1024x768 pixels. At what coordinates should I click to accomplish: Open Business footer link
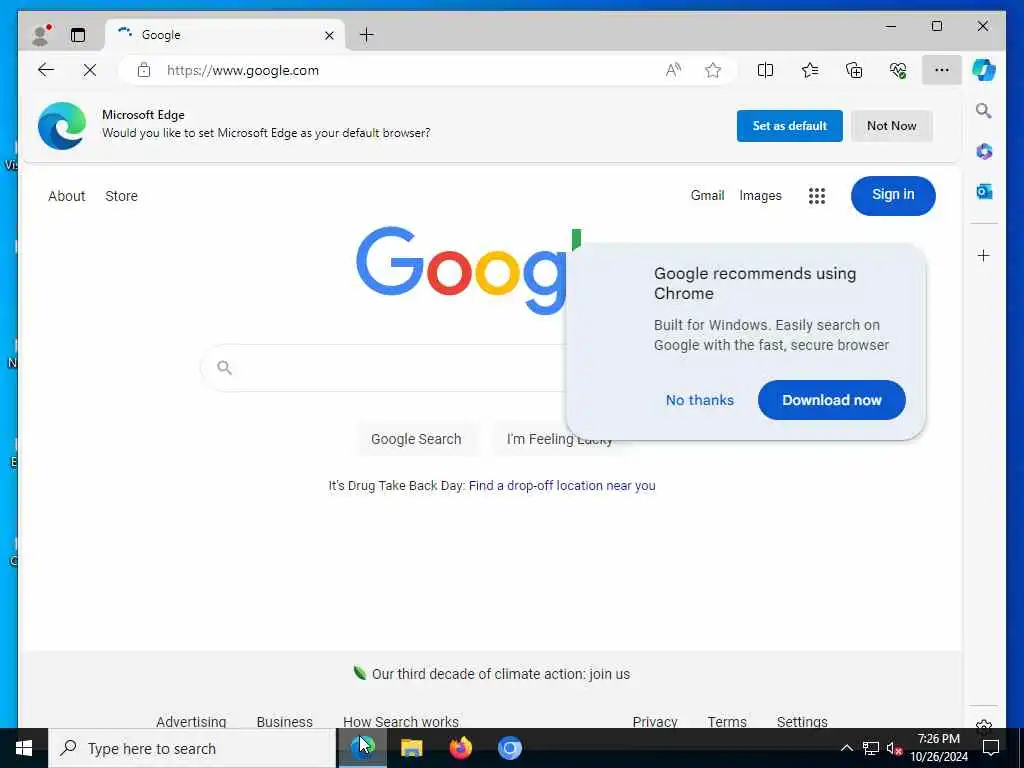click(x=284, y=722)
